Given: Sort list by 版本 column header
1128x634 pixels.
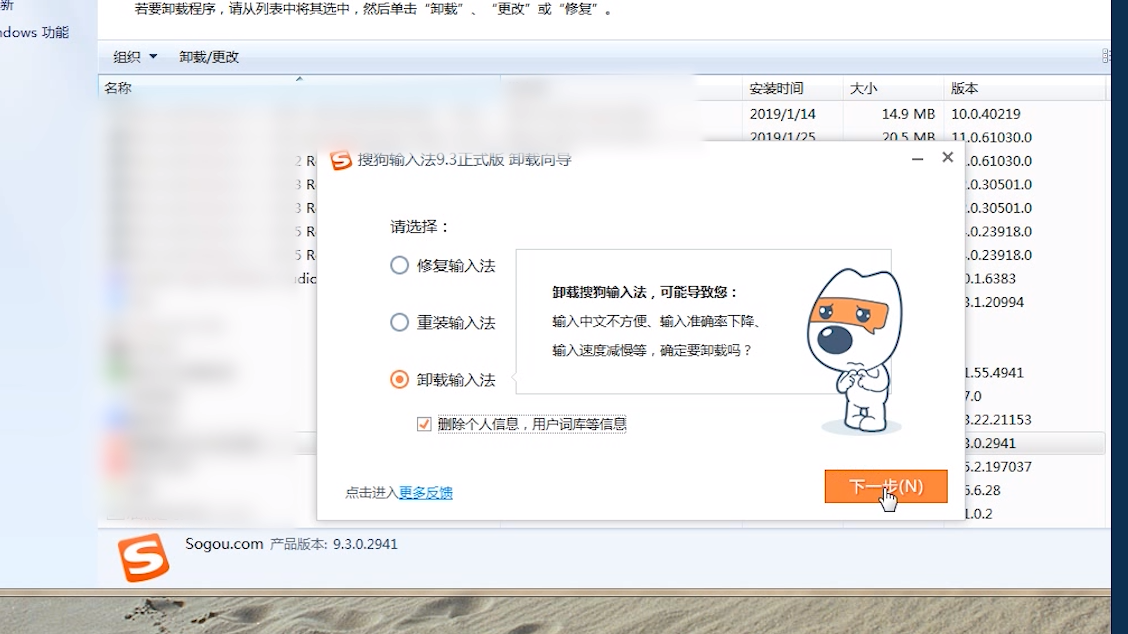Looking at the screenshot, I should pos(1024,89).
